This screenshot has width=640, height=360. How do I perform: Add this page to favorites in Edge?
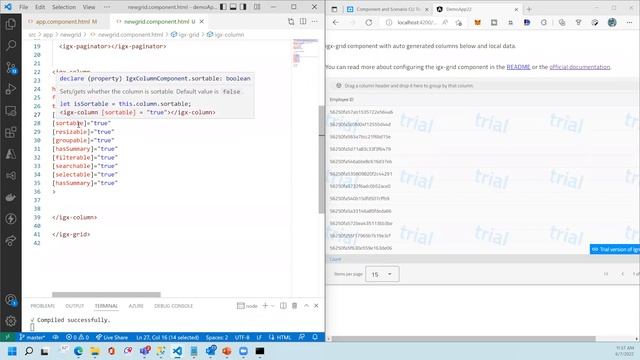click(x=459, y=22)
